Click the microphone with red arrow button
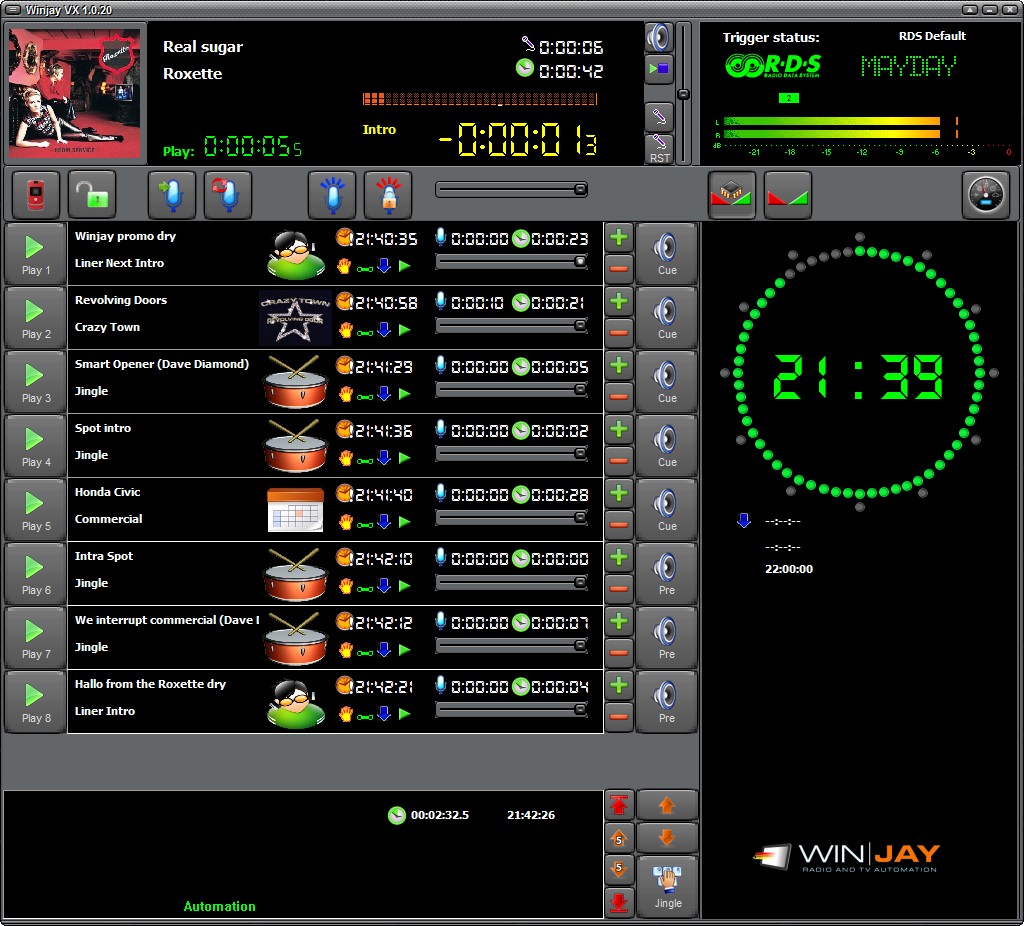This screenshot has width=1024, height=926. click(227, 195)
